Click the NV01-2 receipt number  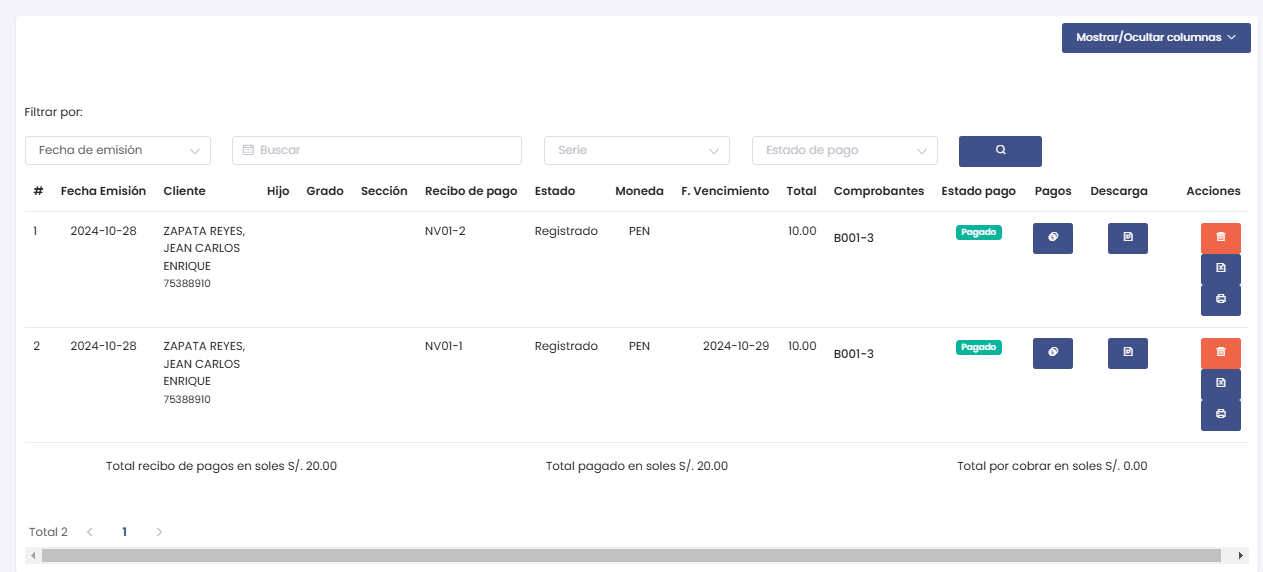click(x=445, y=231)
